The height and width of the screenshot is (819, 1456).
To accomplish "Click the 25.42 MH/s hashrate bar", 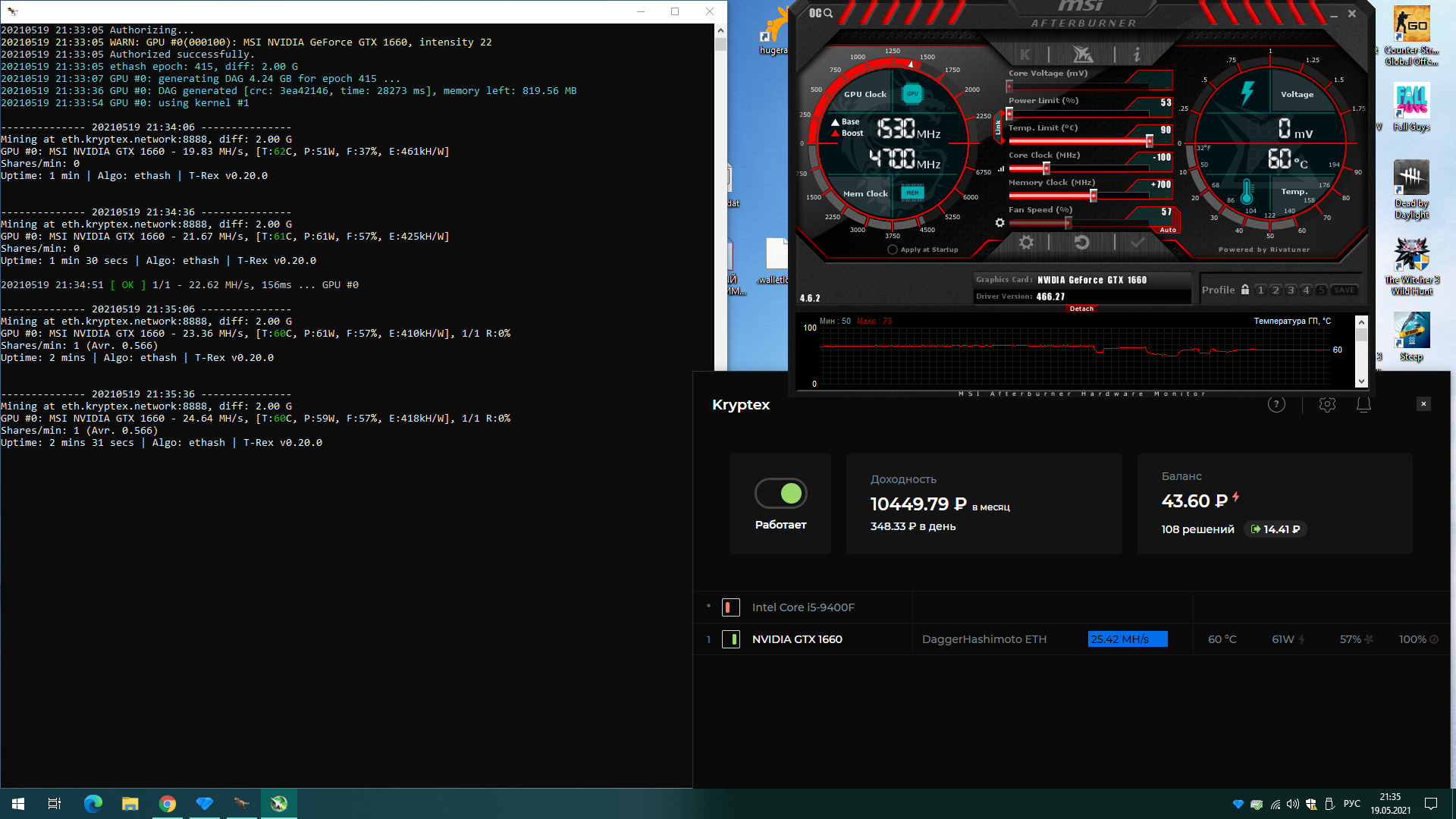I will tap(1128, 639).
